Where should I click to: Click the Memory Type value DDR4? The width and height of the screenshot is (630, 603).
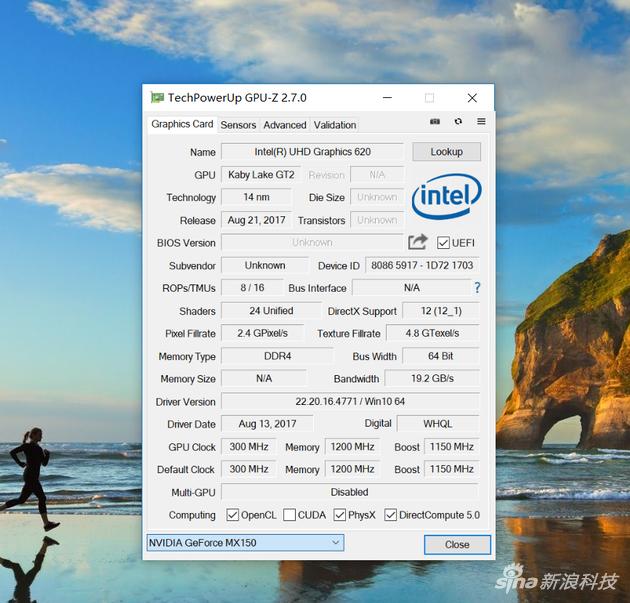pyautogui.click(x=277, y=356)
